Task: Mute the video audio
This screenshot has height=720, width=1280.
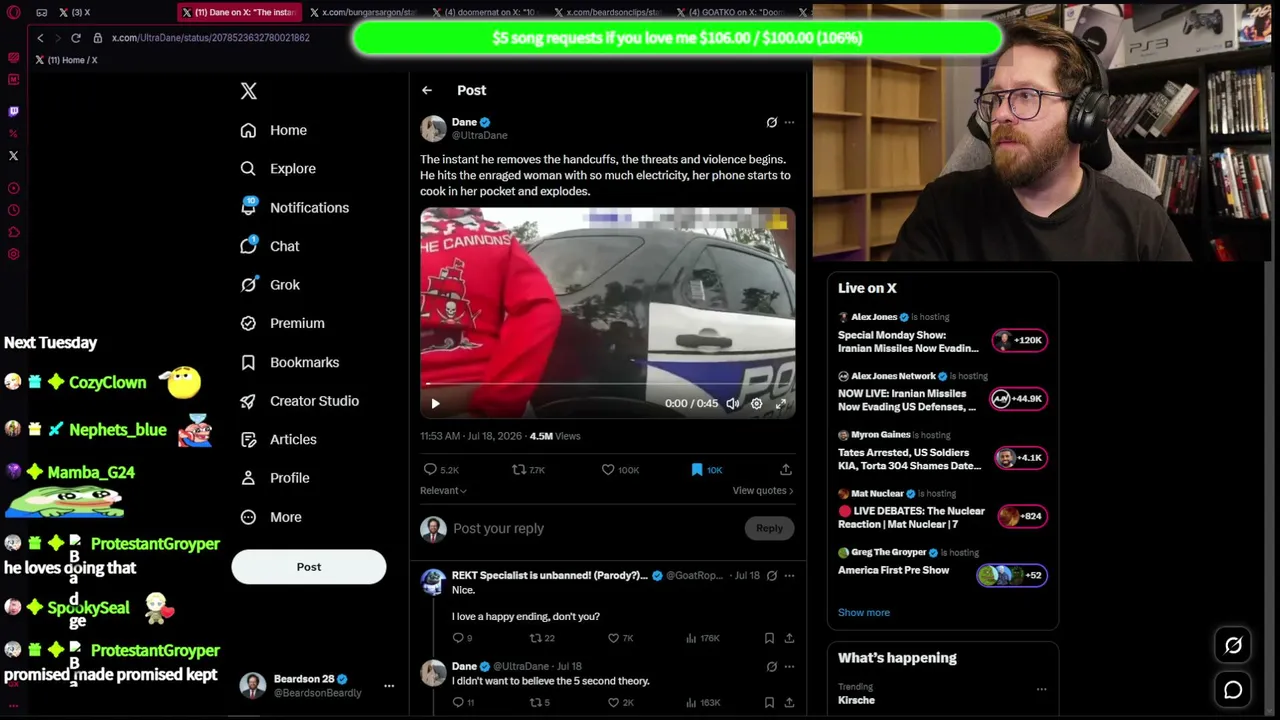Action: point(733,404)
